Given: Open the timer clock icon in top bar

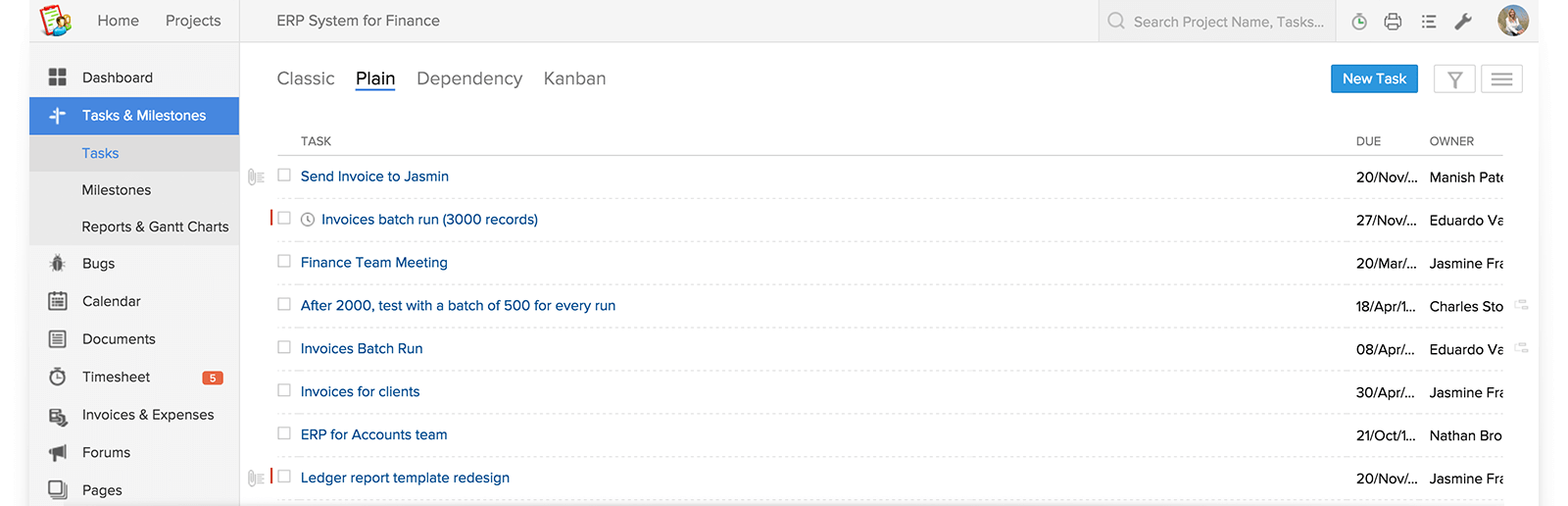Looking at the screenshot, I should [x=1359, y=22].
